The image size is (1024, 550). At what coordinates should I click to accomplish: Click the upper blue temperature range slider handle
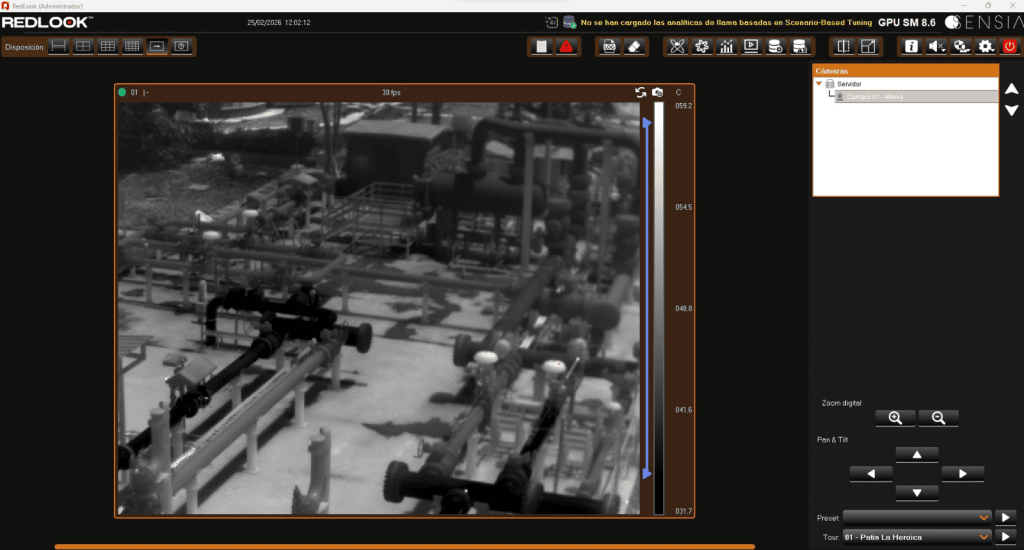647,123
